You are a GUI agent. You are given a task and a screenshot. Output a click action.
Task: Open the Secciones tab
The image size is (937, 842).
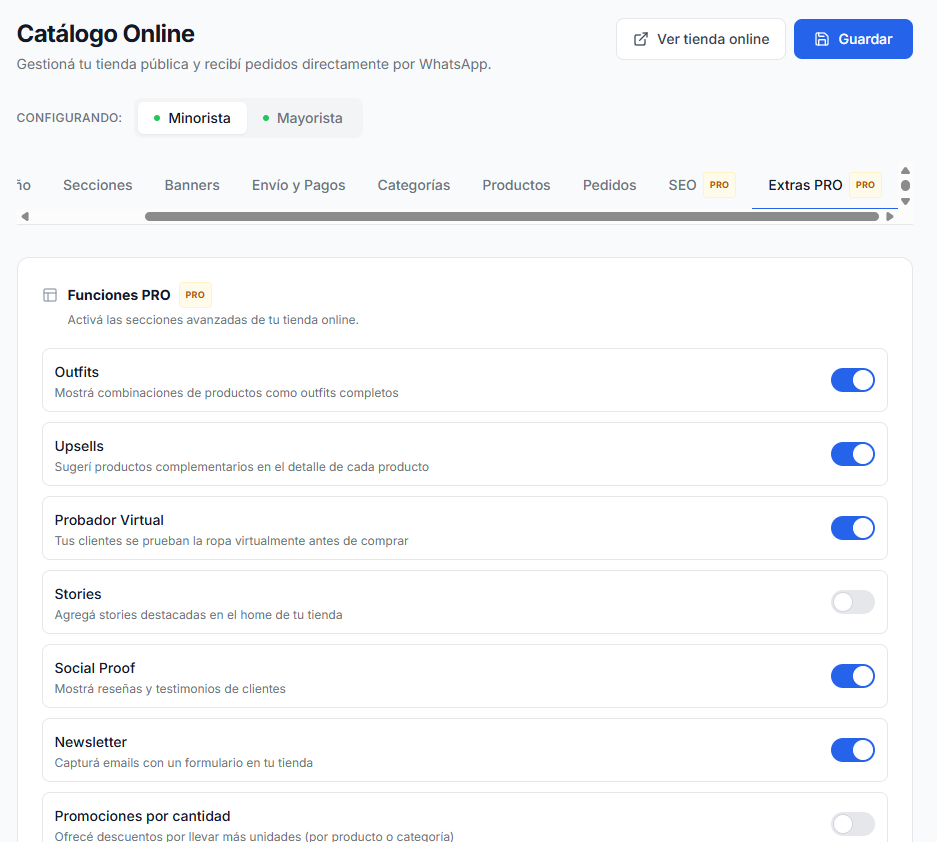pyautogui.click(x=97, y=185)
